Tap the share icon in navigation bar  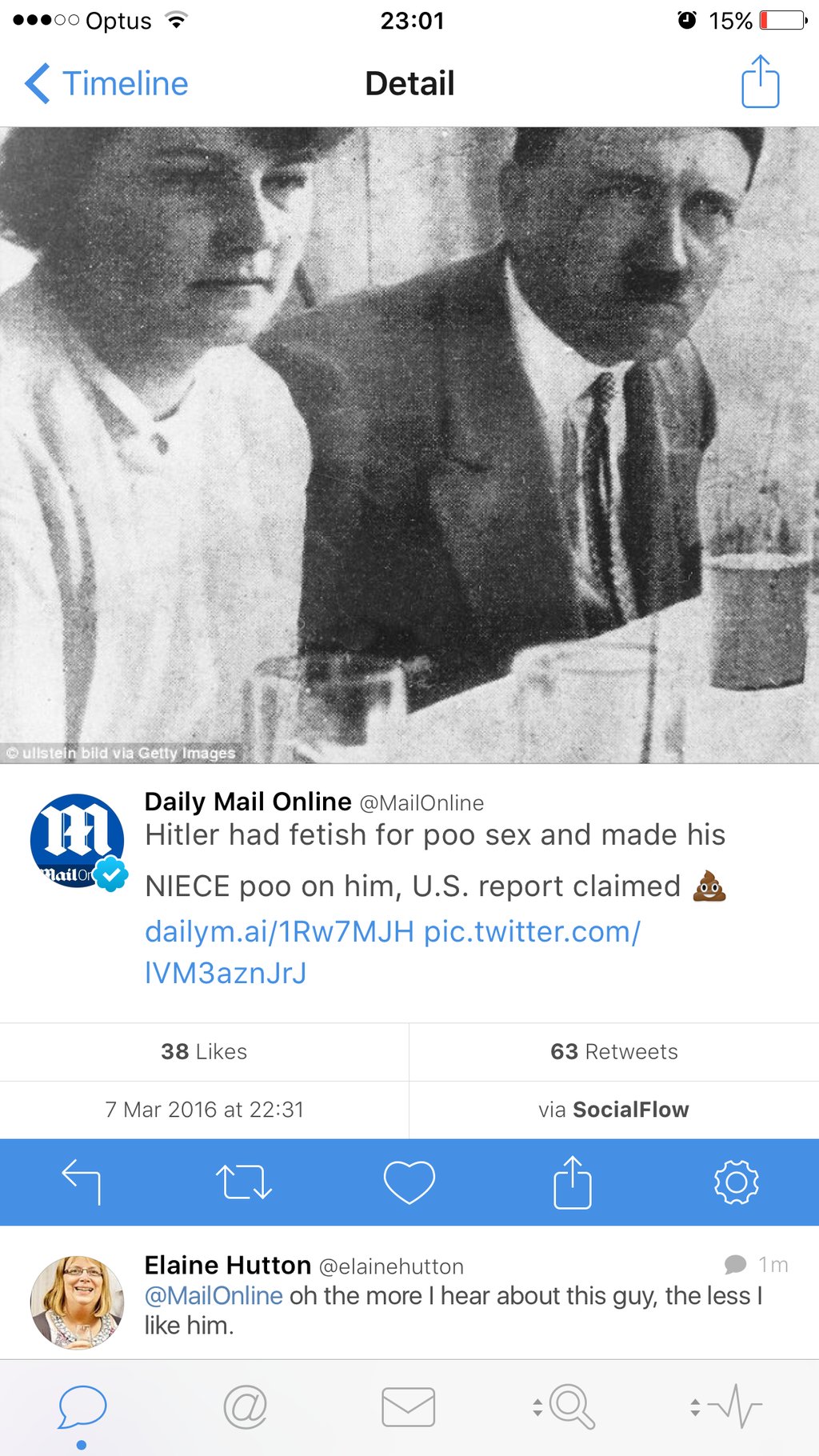click(x=760, y=81)
